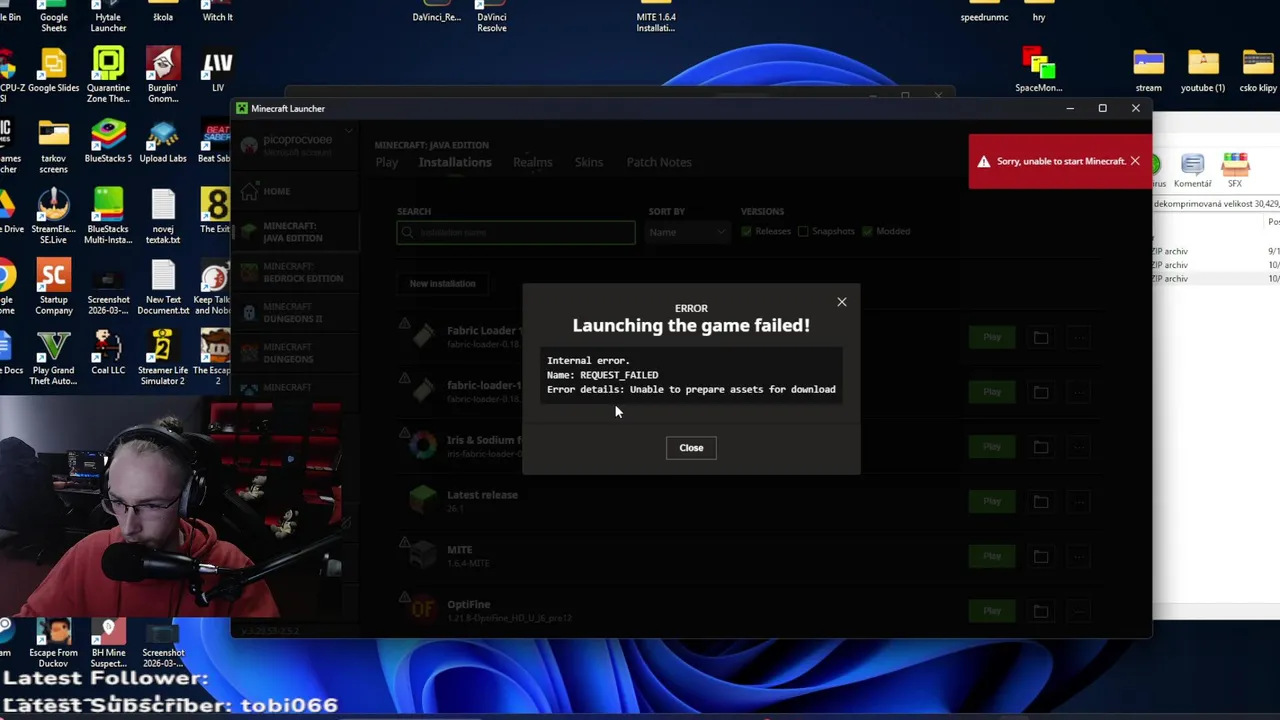This screenshot has width=1280, height=720.
Task: Open the Upload Labs desktop icon
Action: [x=163, y=141]
